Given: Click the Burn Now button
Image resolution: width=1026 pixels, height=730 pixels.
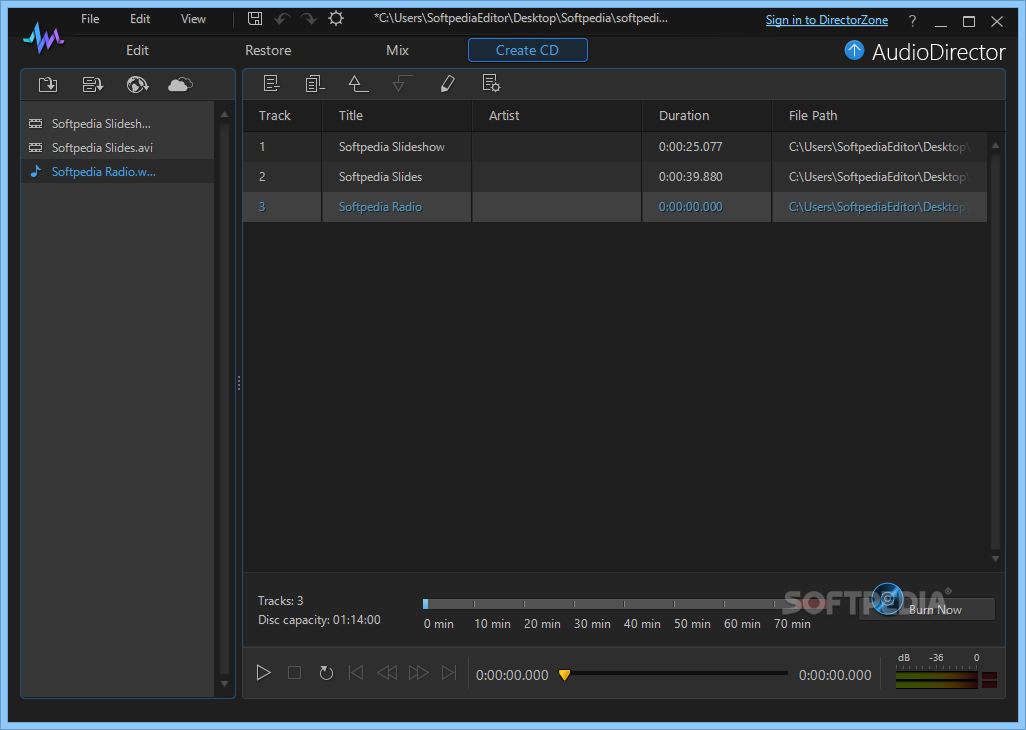Looking at the screenshot, I should 926,609.
